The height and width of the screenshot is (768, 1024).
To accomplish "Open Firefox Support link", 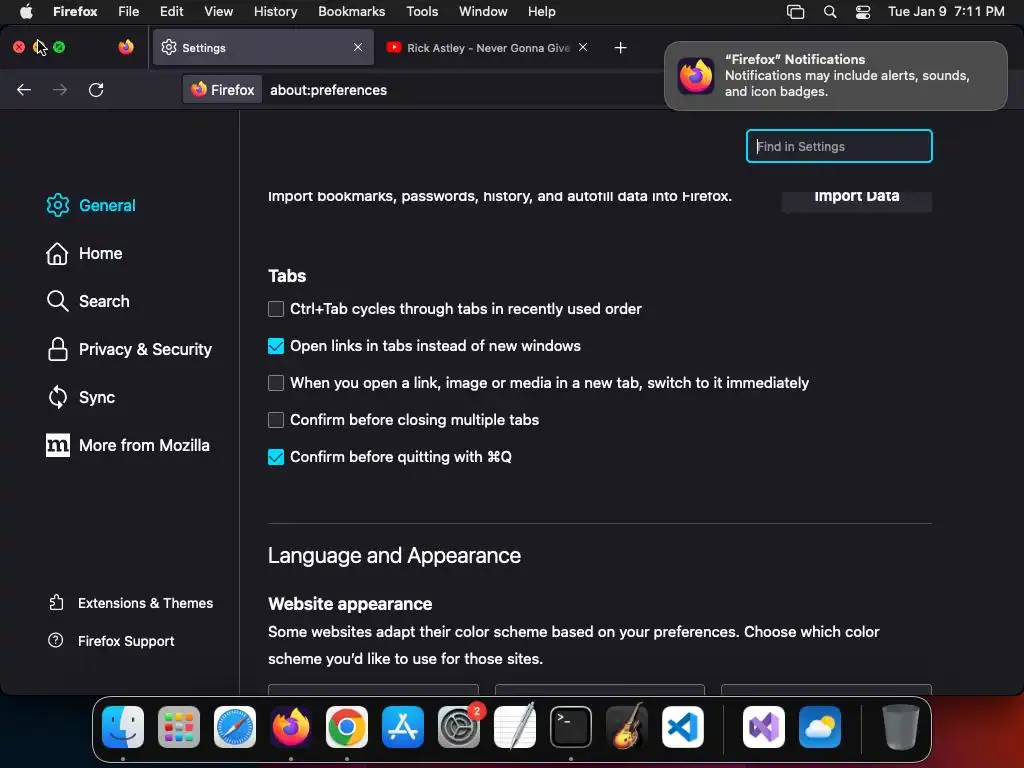I will [111, 641].
